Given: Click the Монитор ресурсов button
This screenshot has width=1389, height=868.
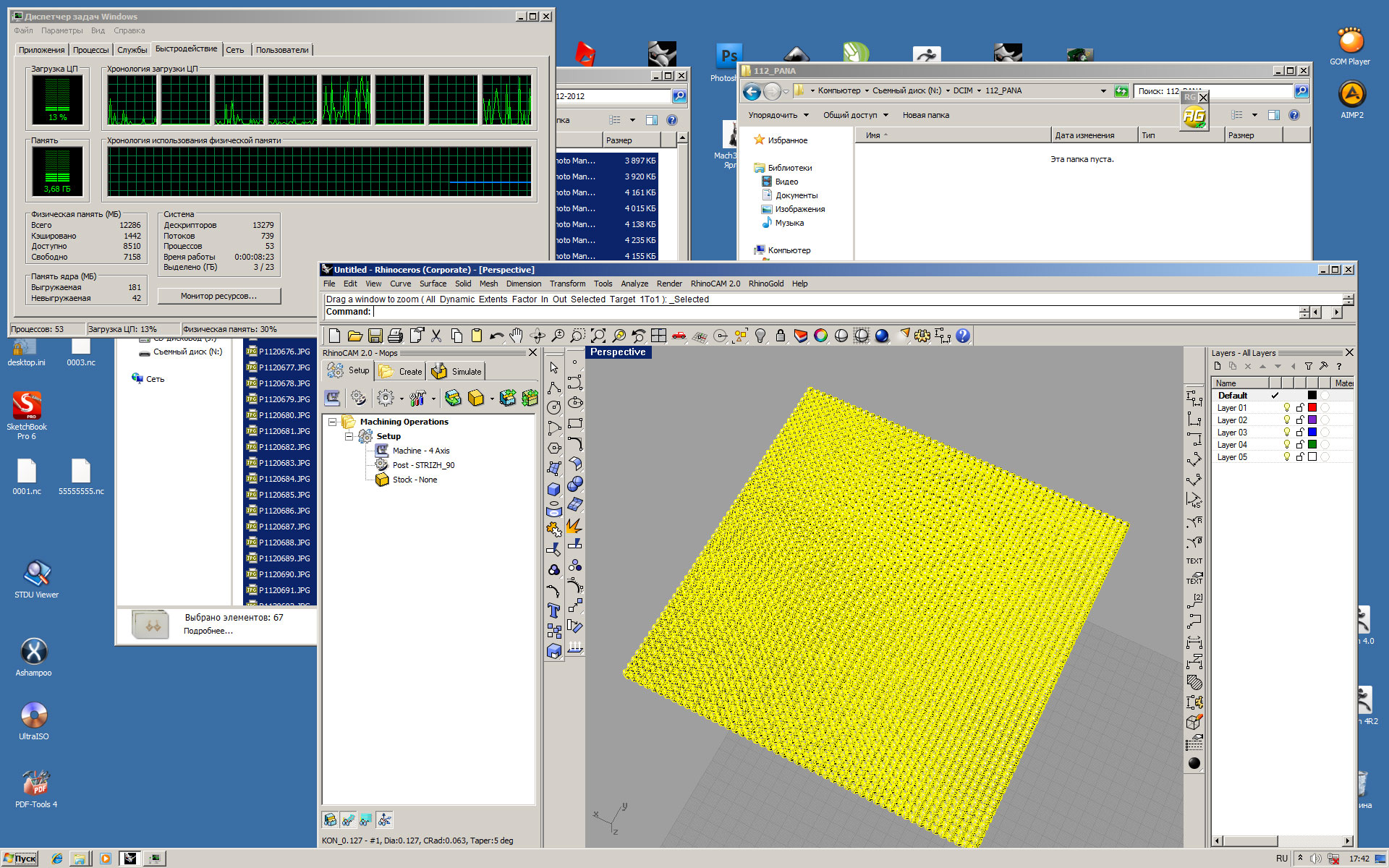Looking at the screenshot, I should (218, 296).
